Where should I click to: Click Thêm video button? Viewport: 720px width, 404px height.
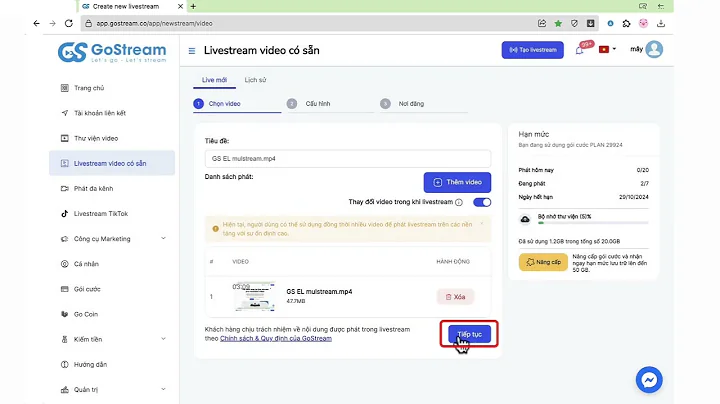click(x=457, y=182)
